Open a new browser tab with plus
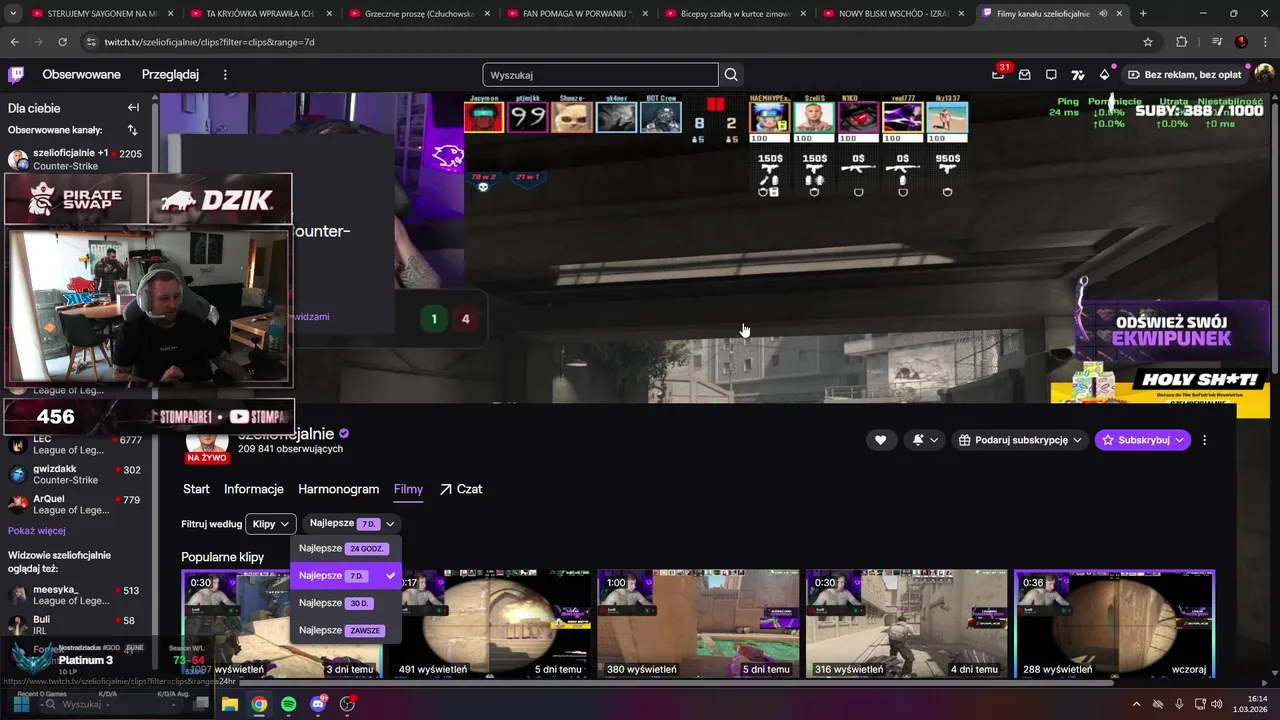Screen dimensions: 1280x720 1143,14
